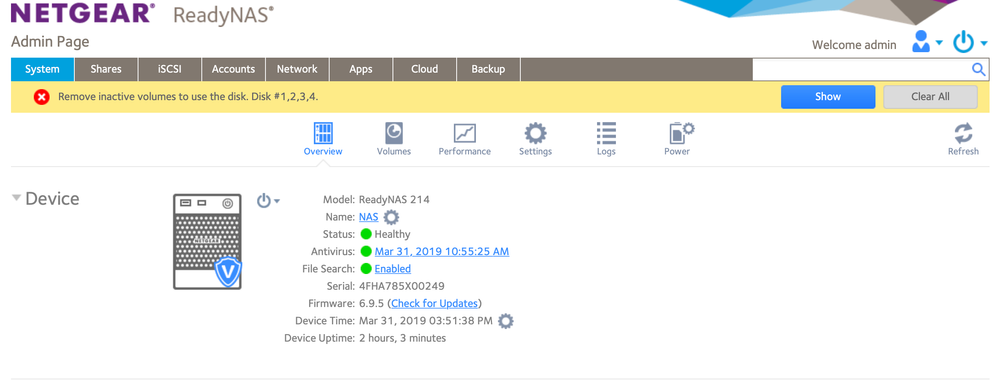This screenshot has width=999, height=382.
Task: Click the green Status indicator dot
Action: 366,234
